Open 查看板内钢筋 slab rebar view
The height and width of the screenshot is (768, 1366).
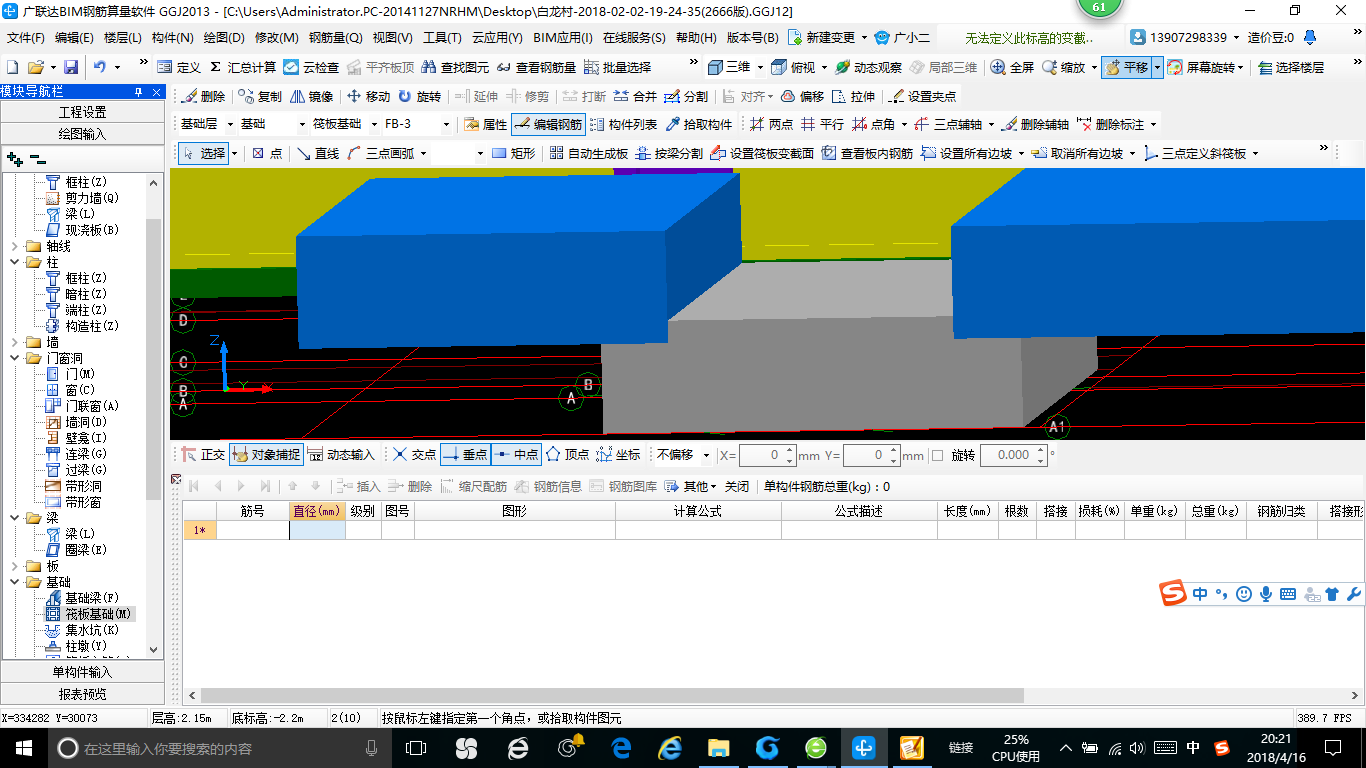click(x=867, y=153)
